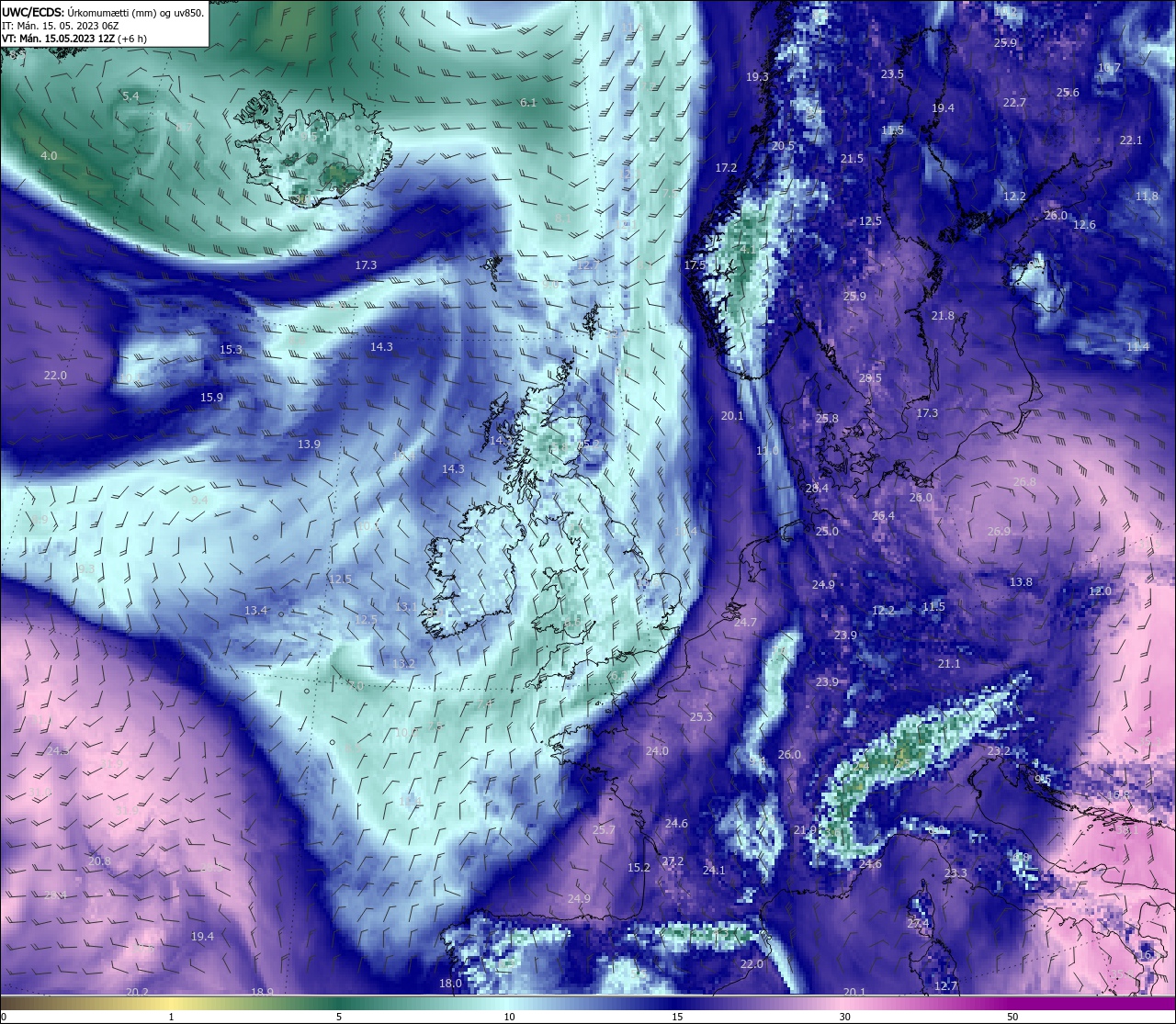Click the 22.7 map value

coord(1014,103)
